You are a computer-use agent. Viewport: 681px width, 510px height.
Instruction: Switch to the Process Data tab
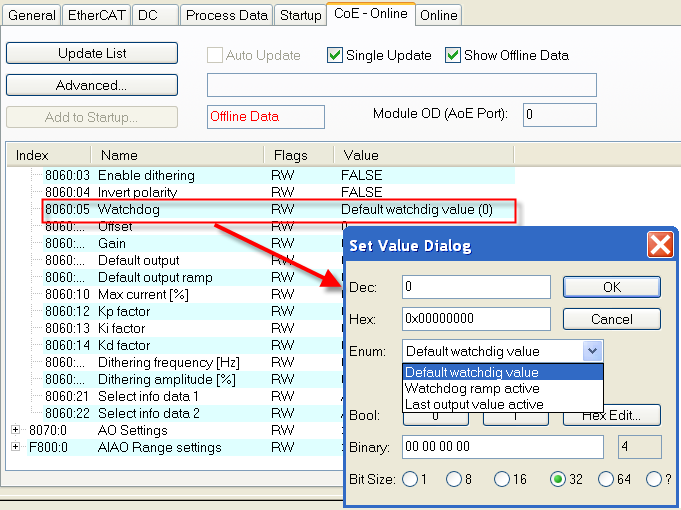[227, 15]
